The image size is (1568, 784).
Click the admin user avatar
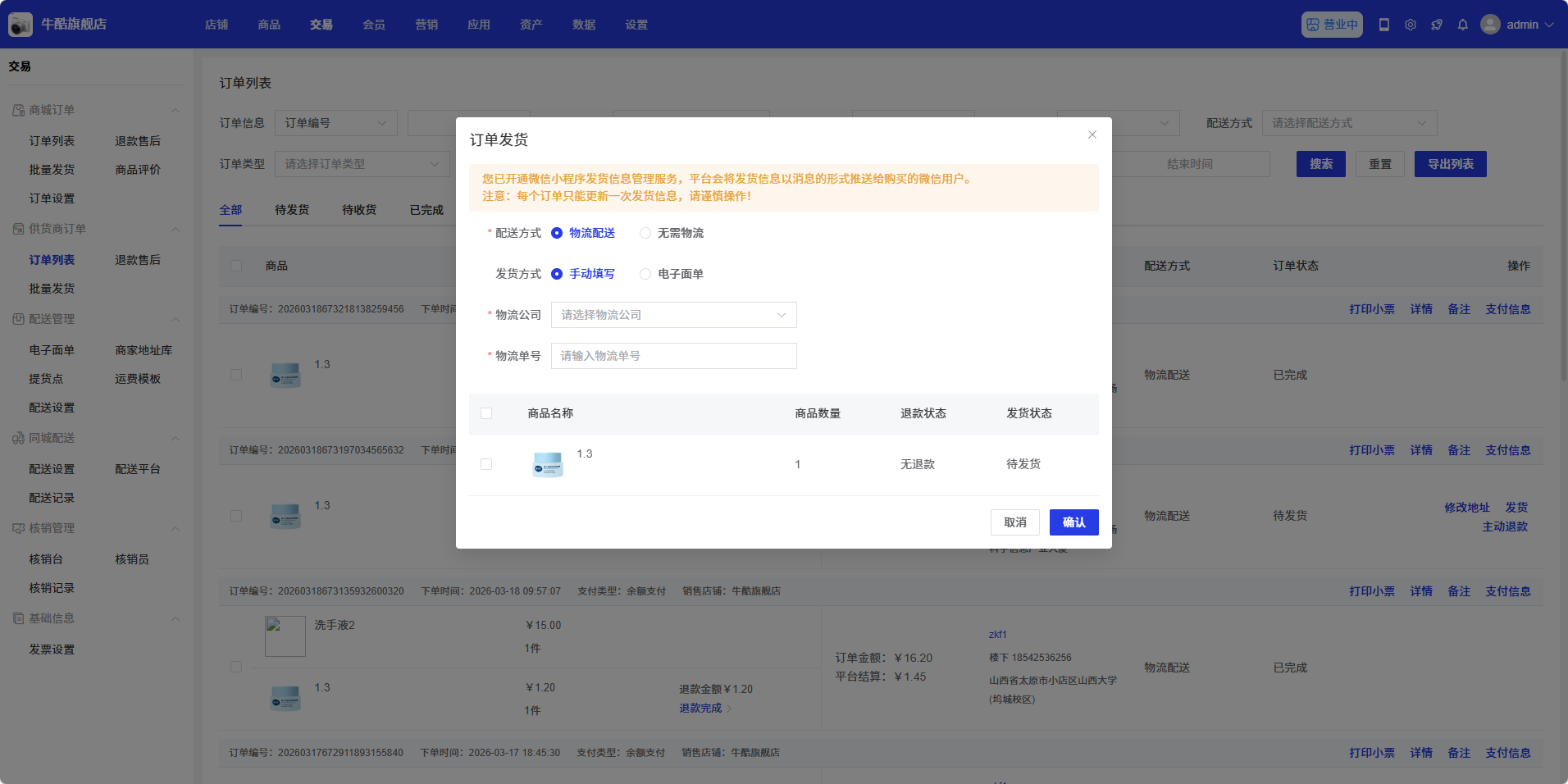click(1490, 25)
